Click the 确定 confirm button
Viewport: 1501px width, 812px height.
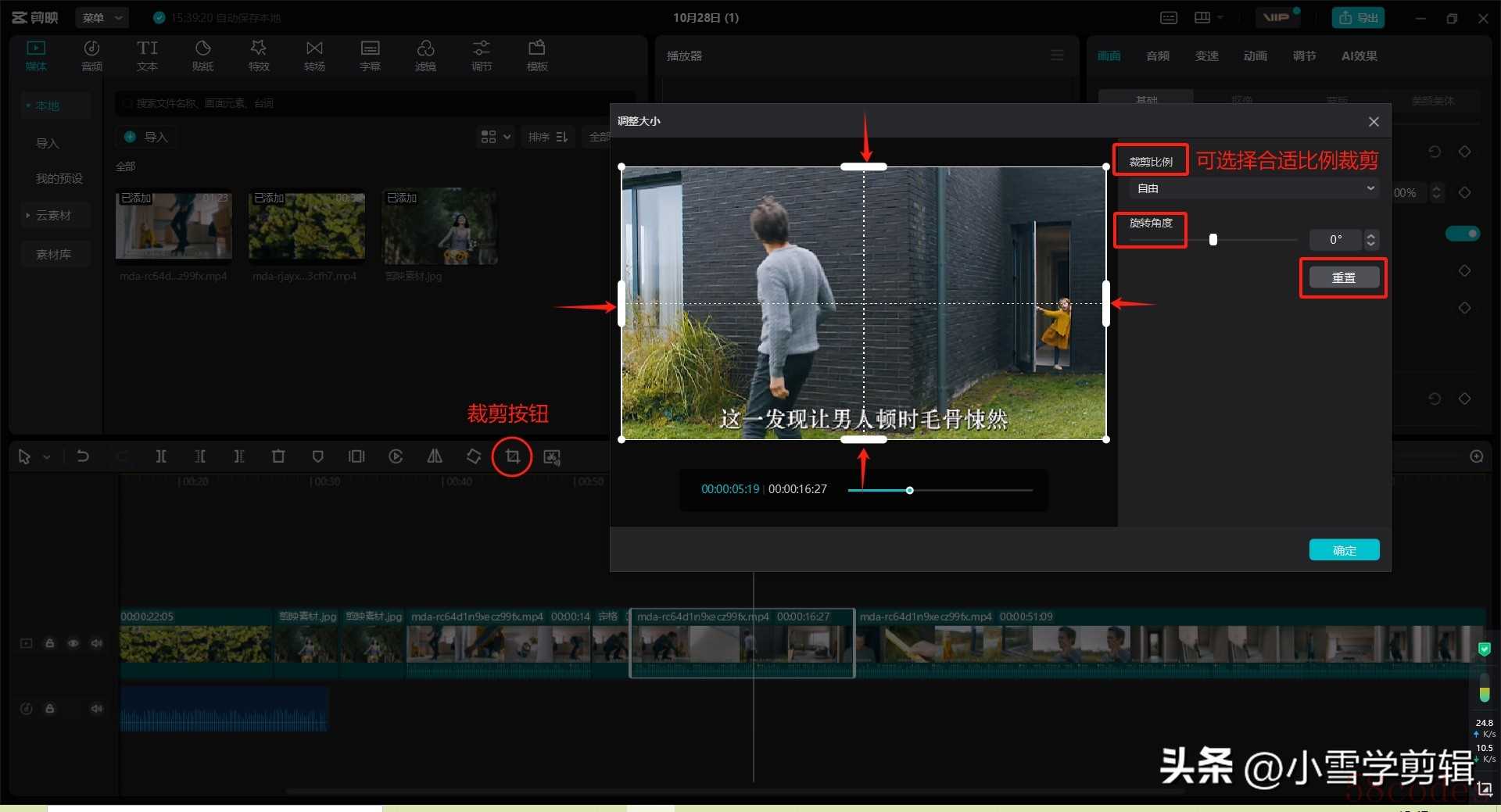pyautogui.click(x=1344, y=550)
